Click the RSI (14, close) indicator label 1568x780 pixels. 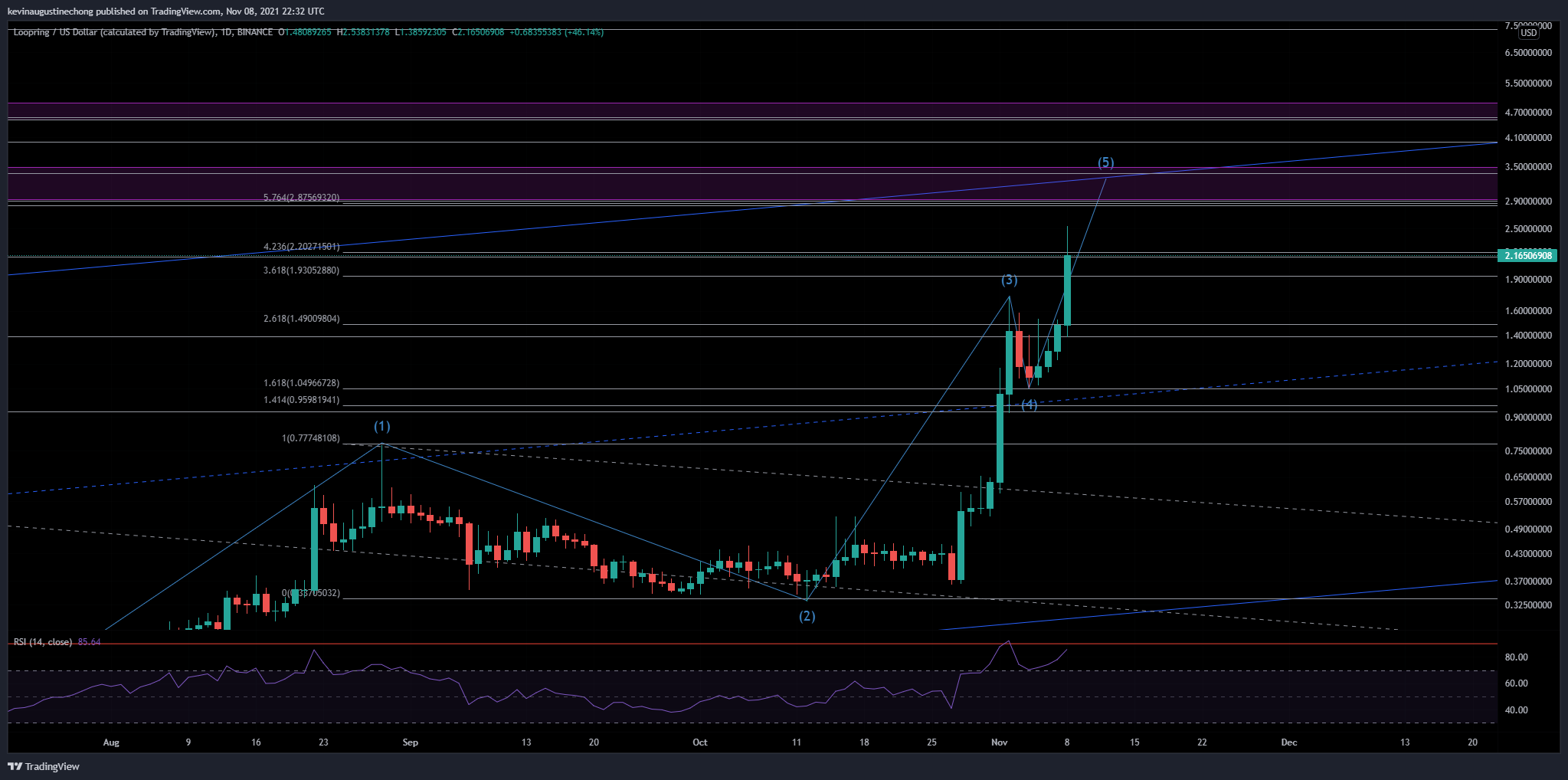click(43, 642)
